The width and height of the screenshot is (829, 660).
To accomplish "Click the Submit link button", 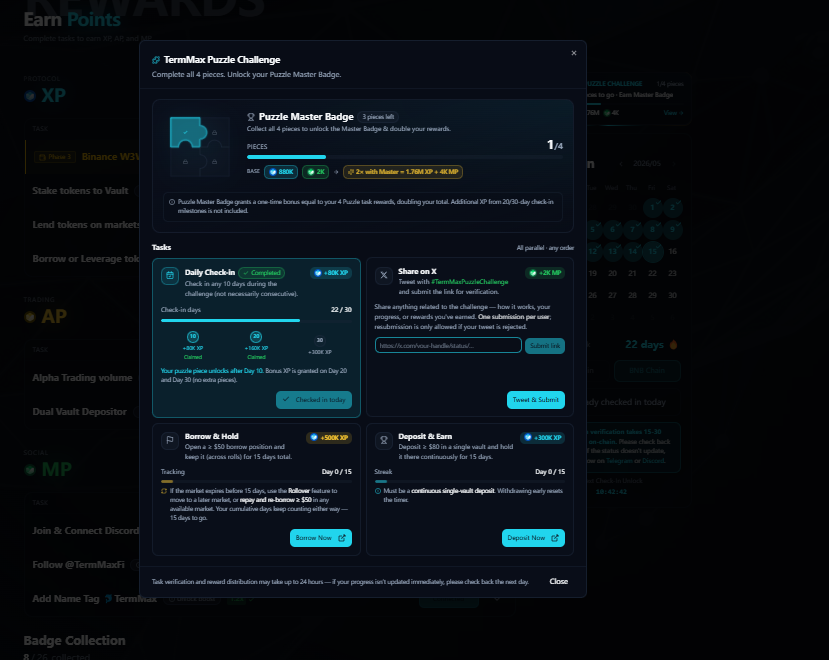I will [545, 346].
